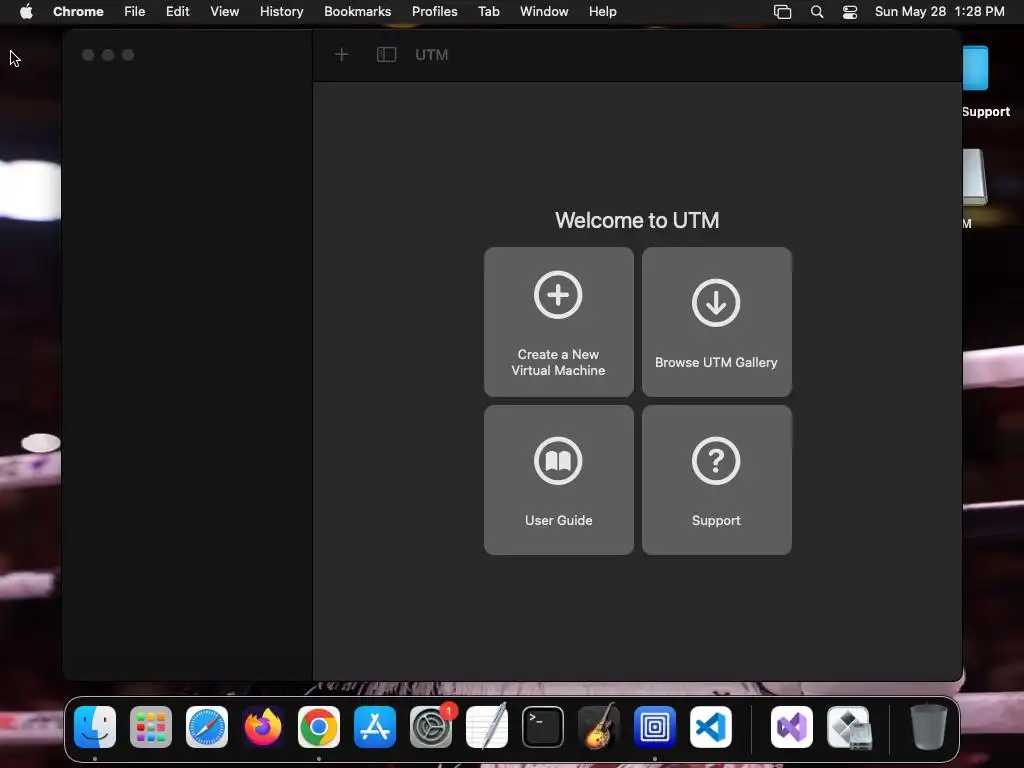Open the Help menu
Viewport: 1024px width, 768px height.
(x=603, y=12)
